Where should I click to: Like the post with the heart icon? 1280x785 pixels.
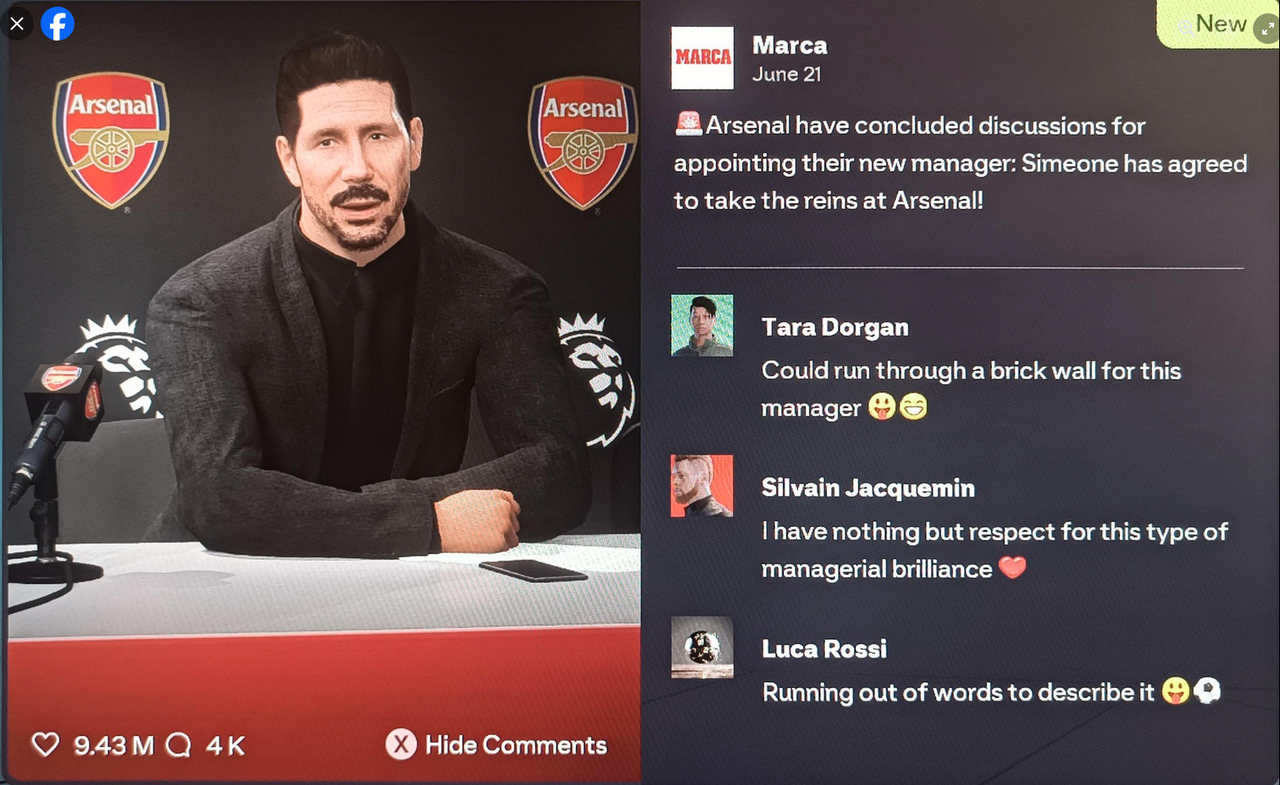coord(45,745)
